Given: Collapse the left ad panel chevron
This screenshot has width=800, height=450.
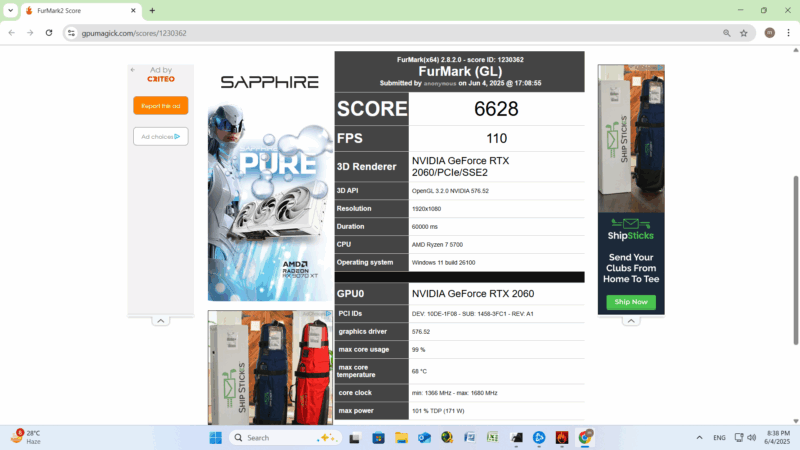Looking at the screenshot, I should 161,321.
